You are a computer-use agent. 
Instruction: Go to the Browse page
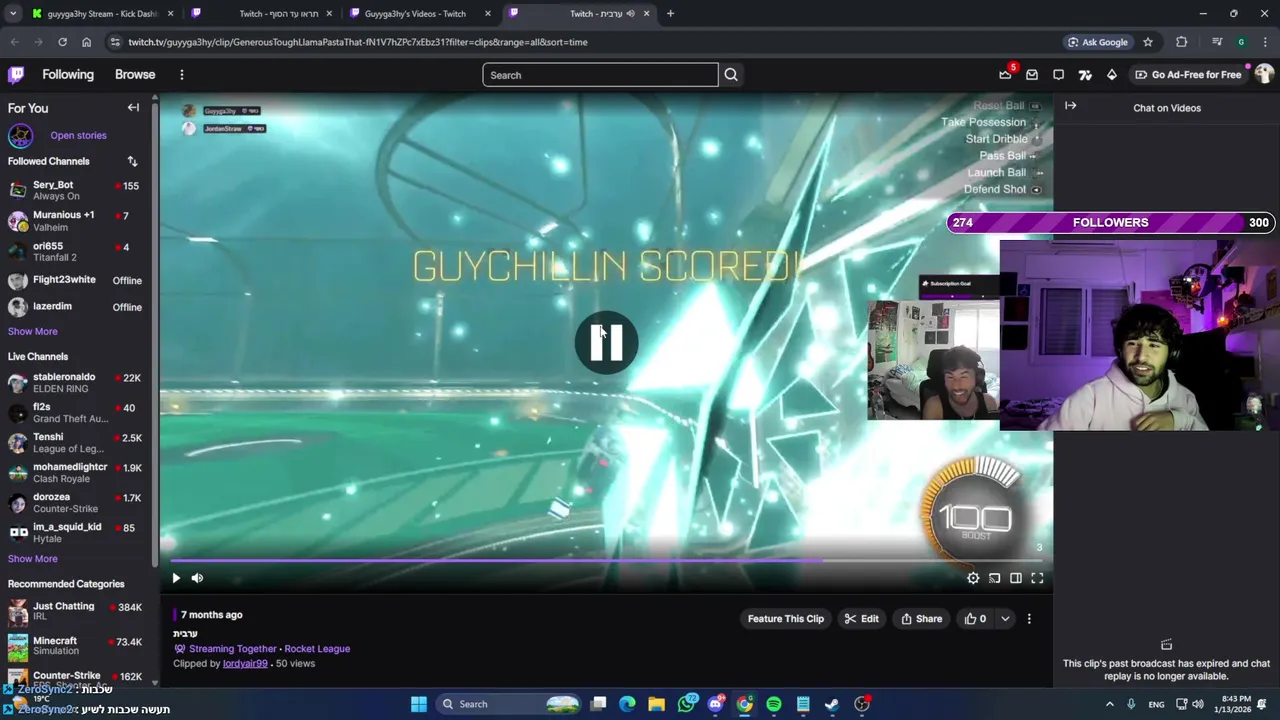pos(135,75)
